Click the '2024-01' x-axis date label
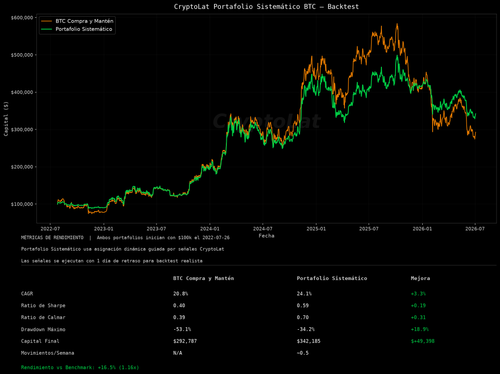 pyautogui.click(x=210, y=229)
